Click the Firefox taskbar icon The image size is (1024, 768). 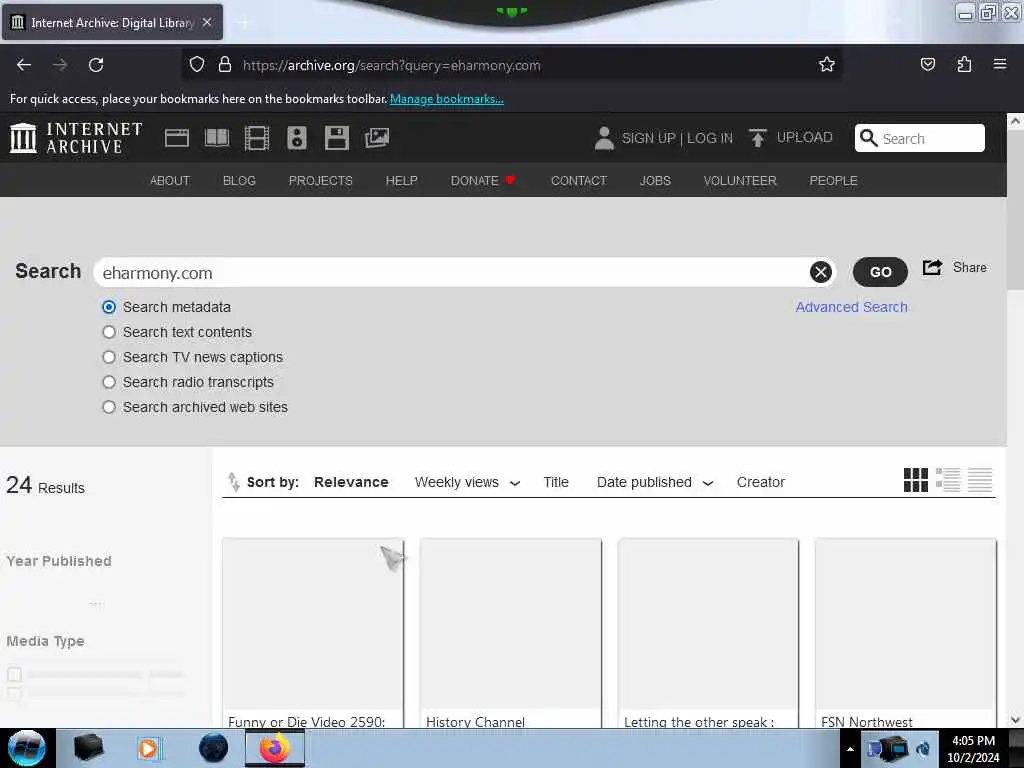coord(274,748)
